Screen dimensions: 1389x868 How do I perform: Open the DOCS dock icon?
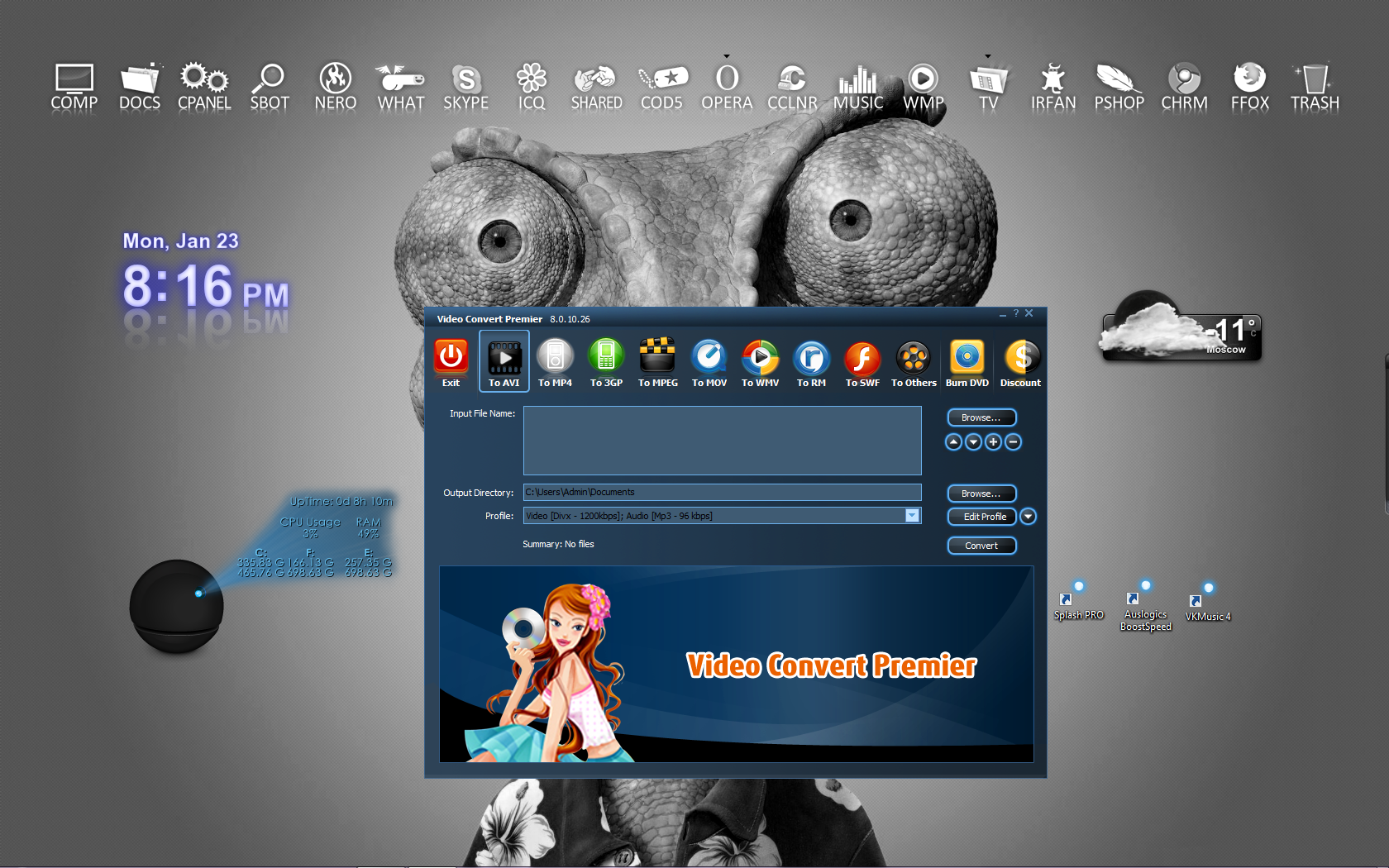(x=140, y=87)
